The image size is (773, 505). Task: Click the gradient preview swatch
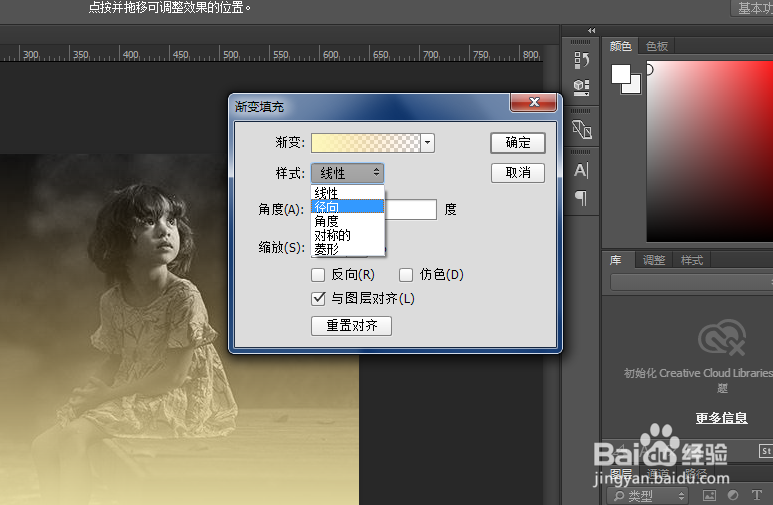tap(366, 143)
